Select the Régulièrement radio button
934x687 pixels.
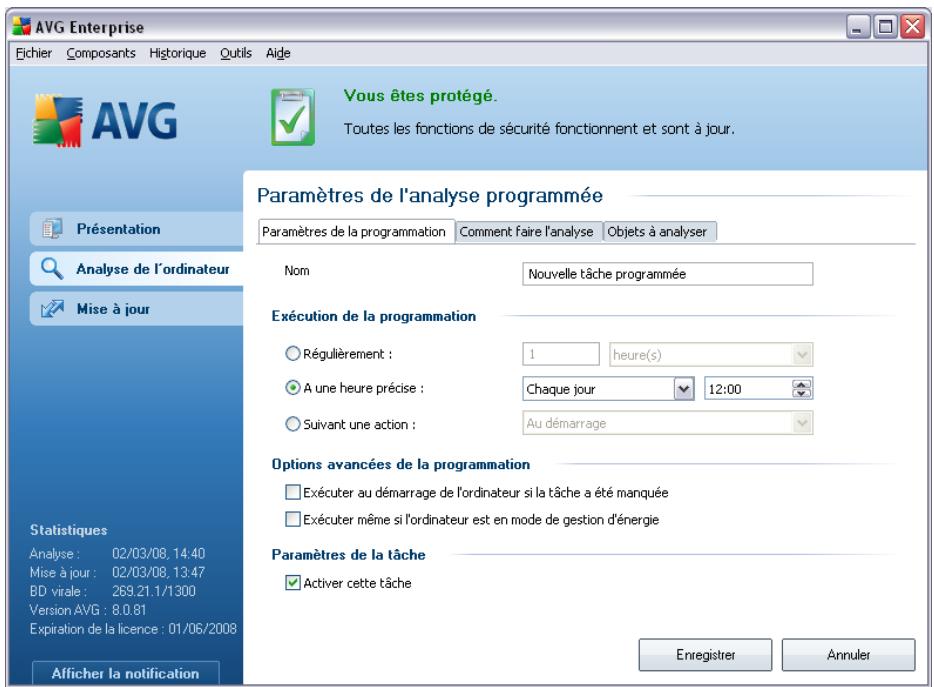pos(292,354)
